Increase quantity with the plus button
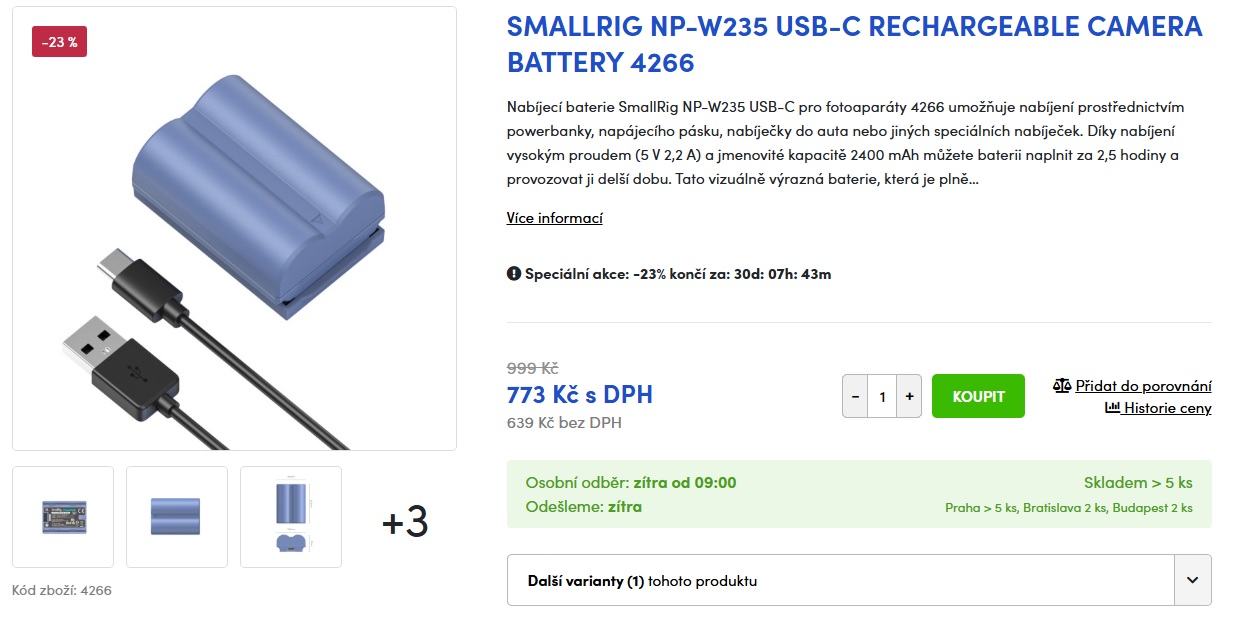 point(909,397)
